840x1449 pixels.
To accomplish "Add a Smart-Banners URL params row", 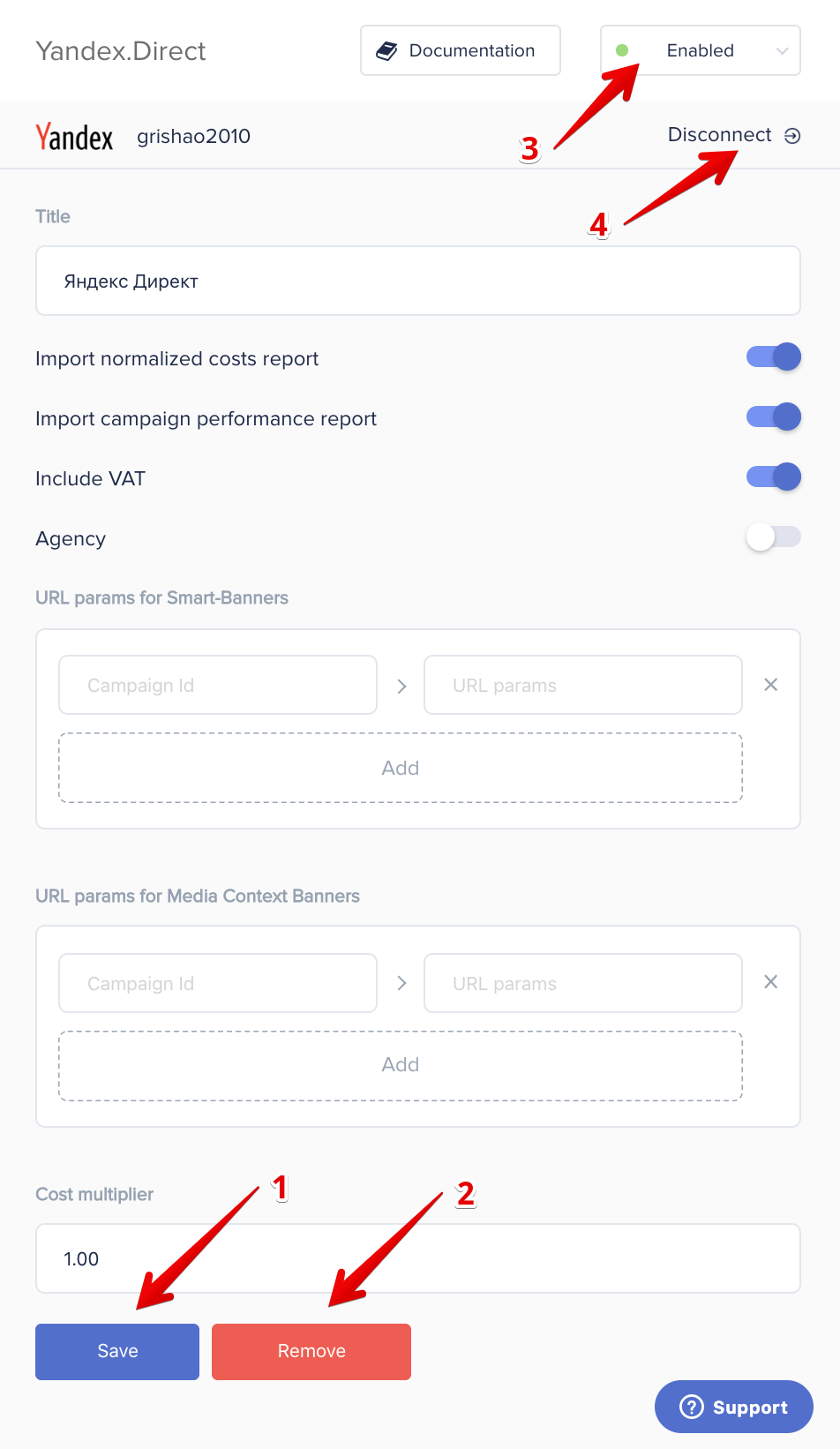I will [401, 768].
